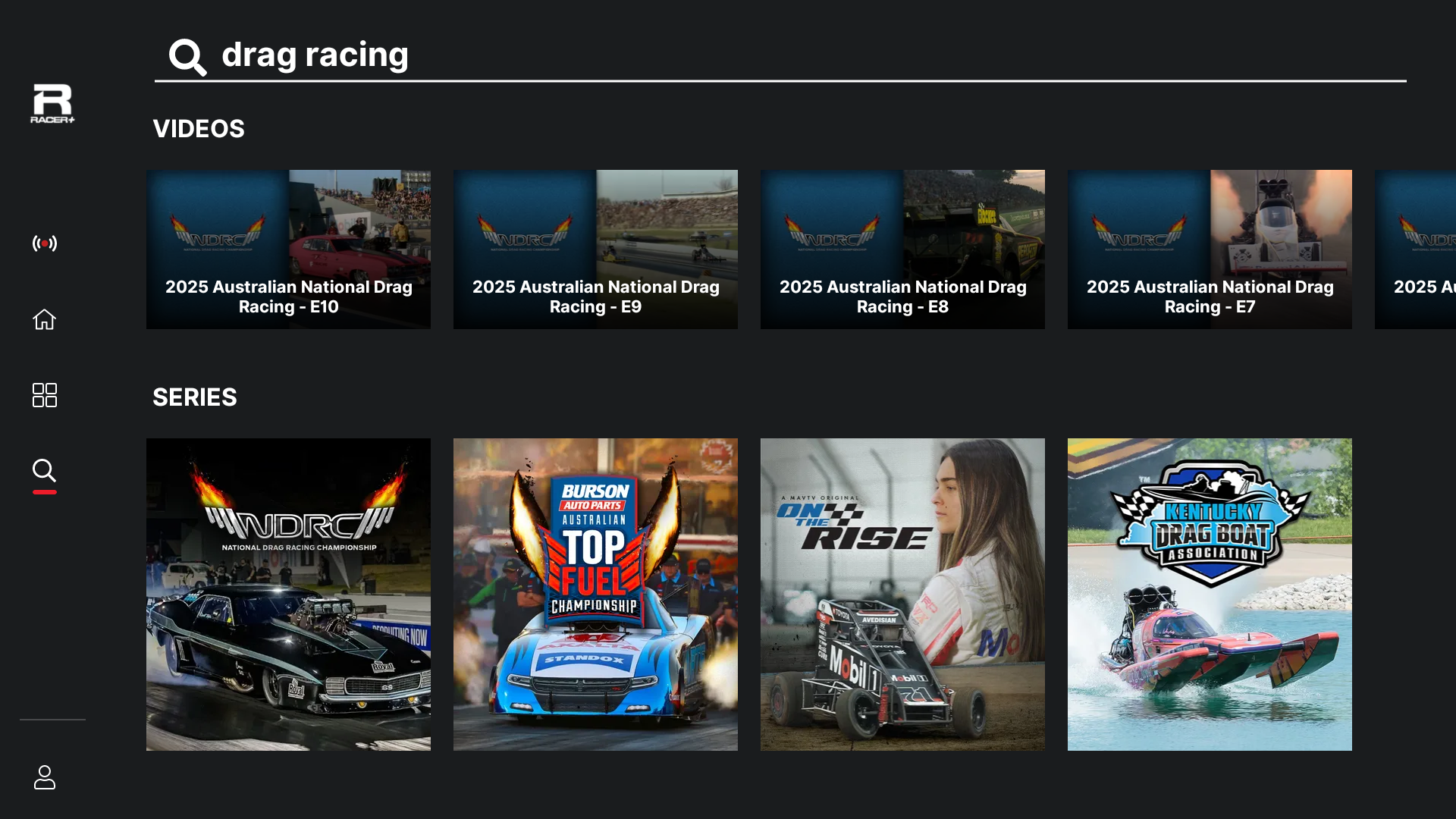The width and height of the screenshot is (1456, 819).
Task: Click the SERIES section heading
Action: tap(195, 397)
